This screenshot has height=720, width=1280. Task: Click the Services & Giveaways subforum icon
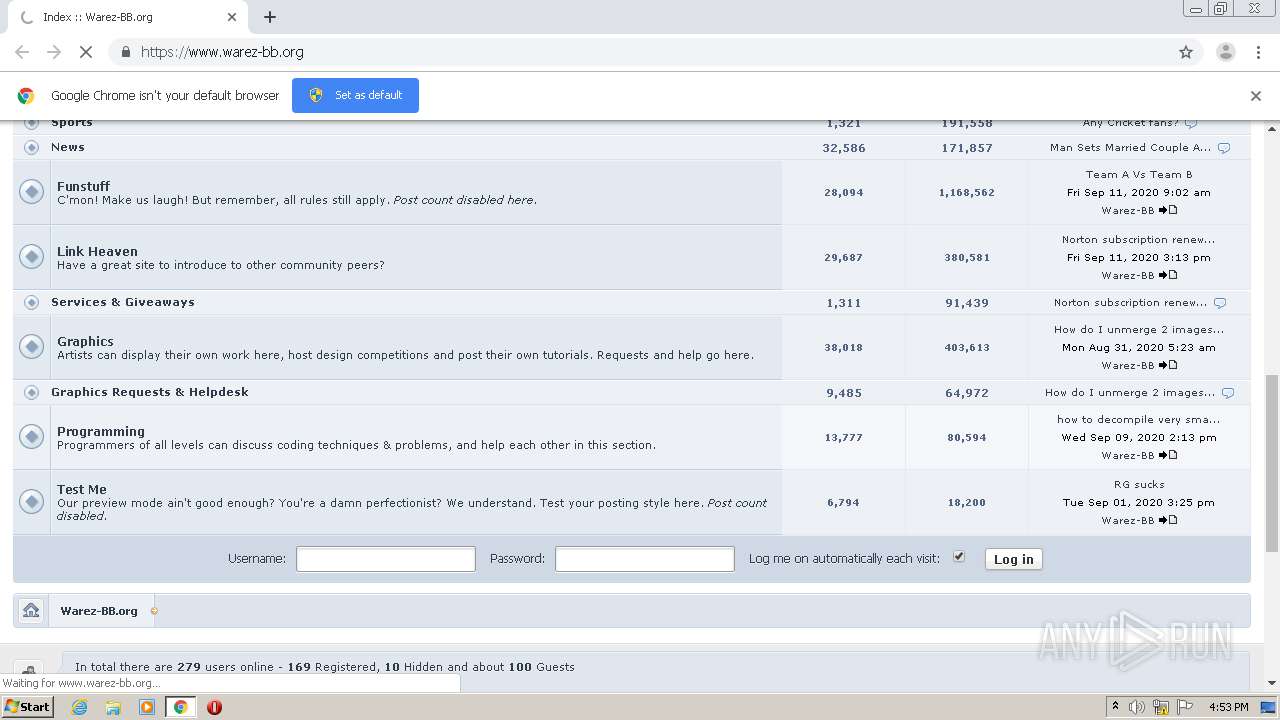click(32, 302)
